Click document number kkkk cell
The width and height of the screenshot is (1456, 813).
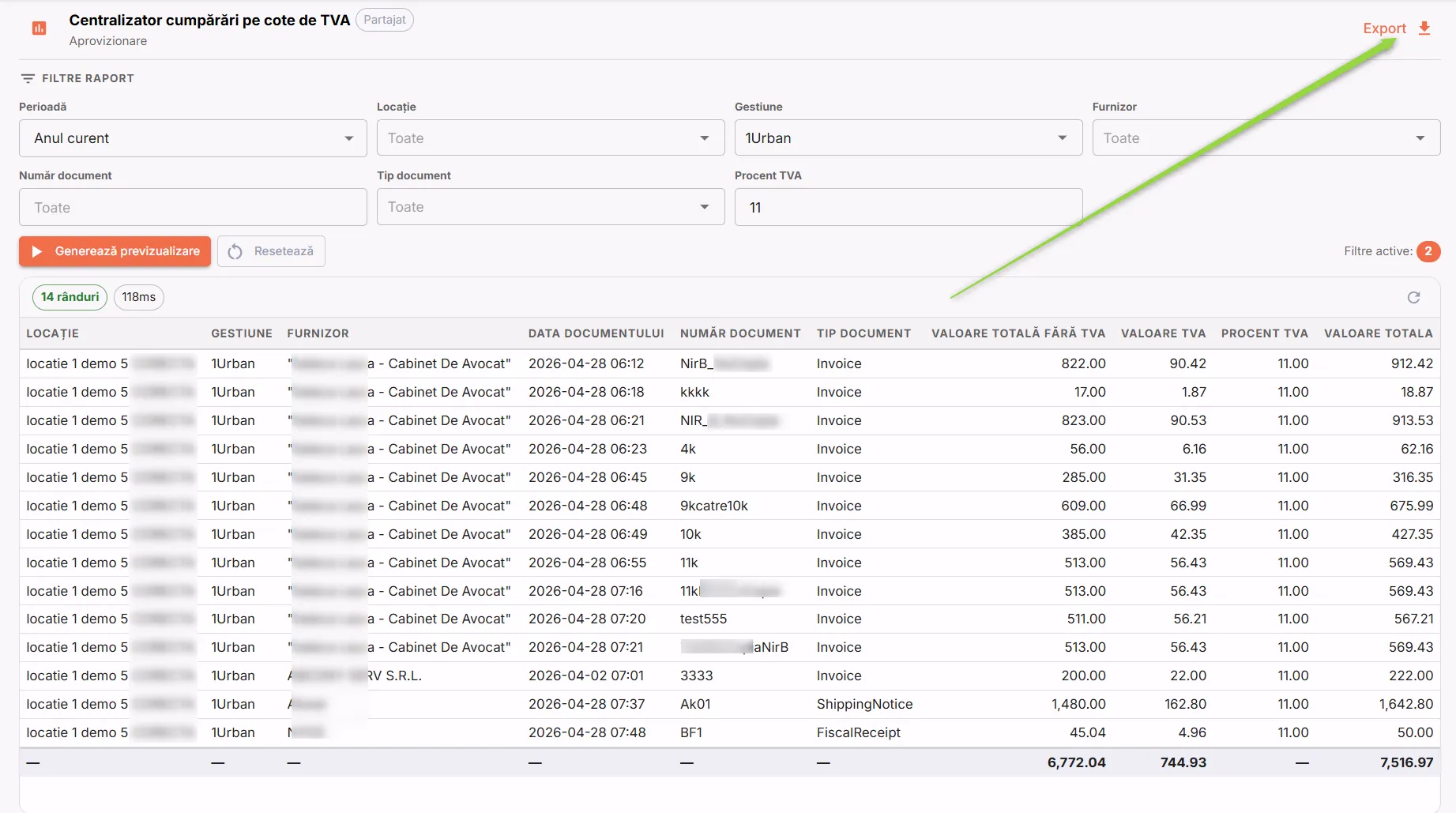coord(695,392)
